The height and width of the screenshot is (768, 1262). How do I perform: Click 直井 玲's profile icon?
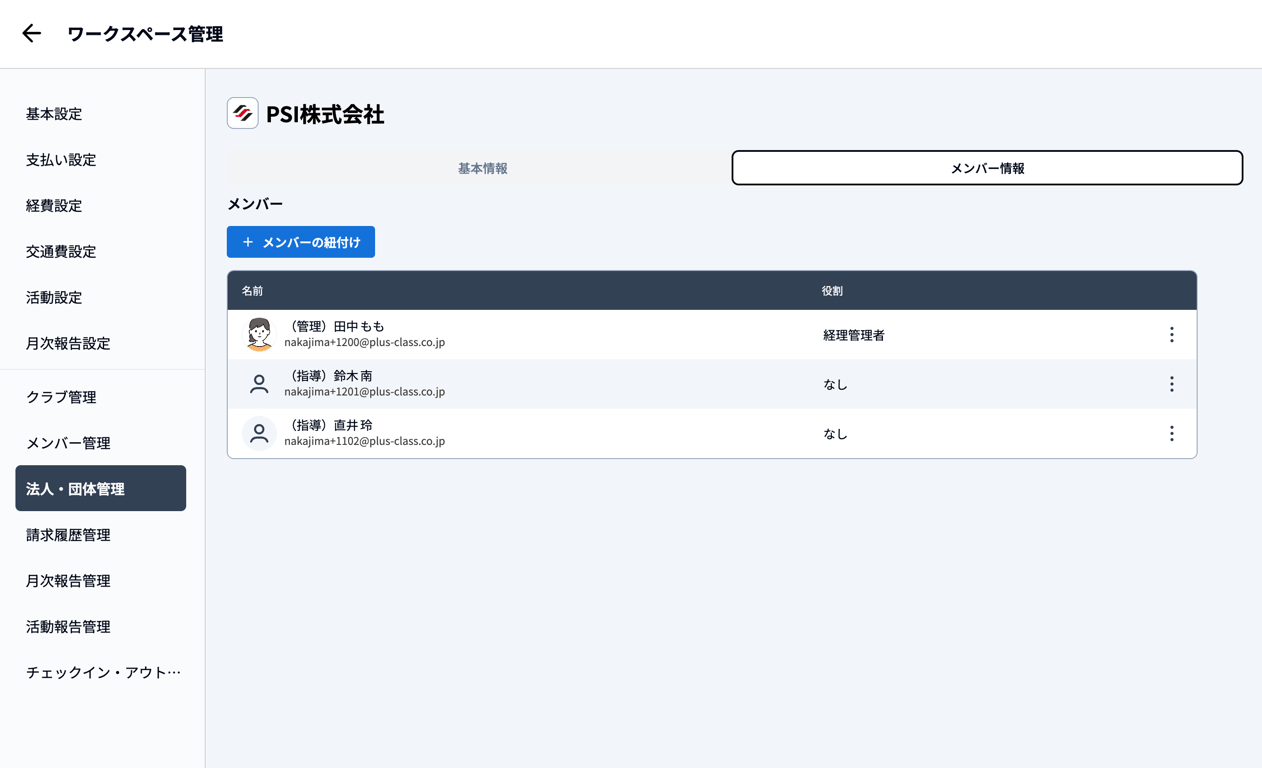click(x=259, y=433)
